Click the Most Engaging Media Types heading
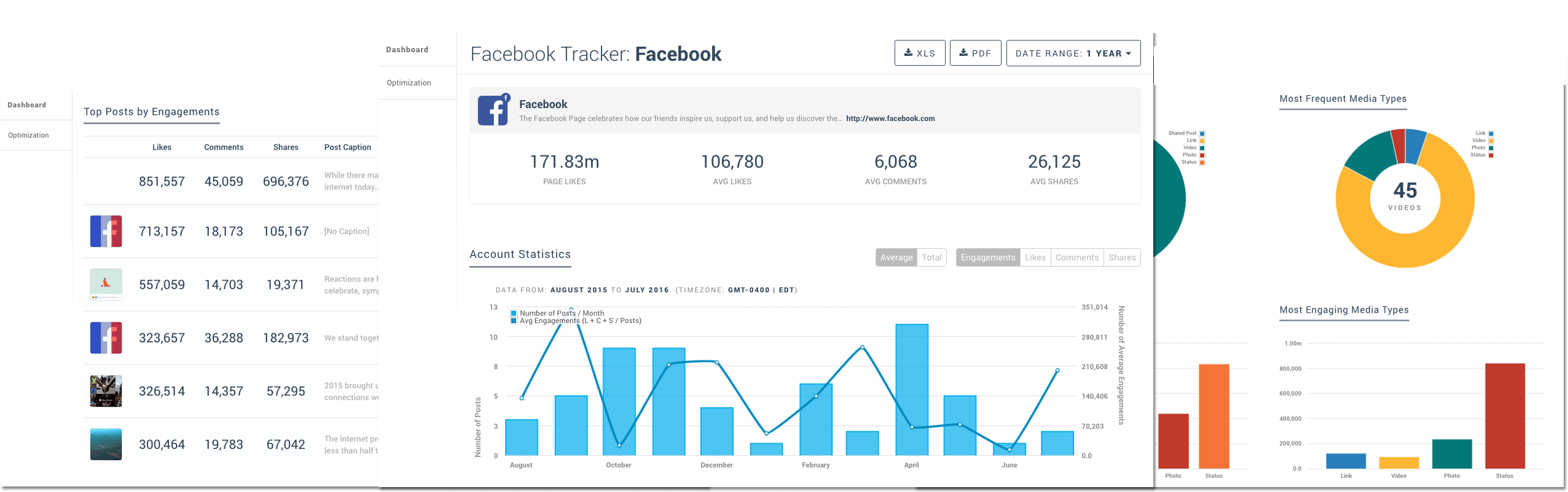The width and height of the screenshot is (1568, 492). (x=1344, y=310)
